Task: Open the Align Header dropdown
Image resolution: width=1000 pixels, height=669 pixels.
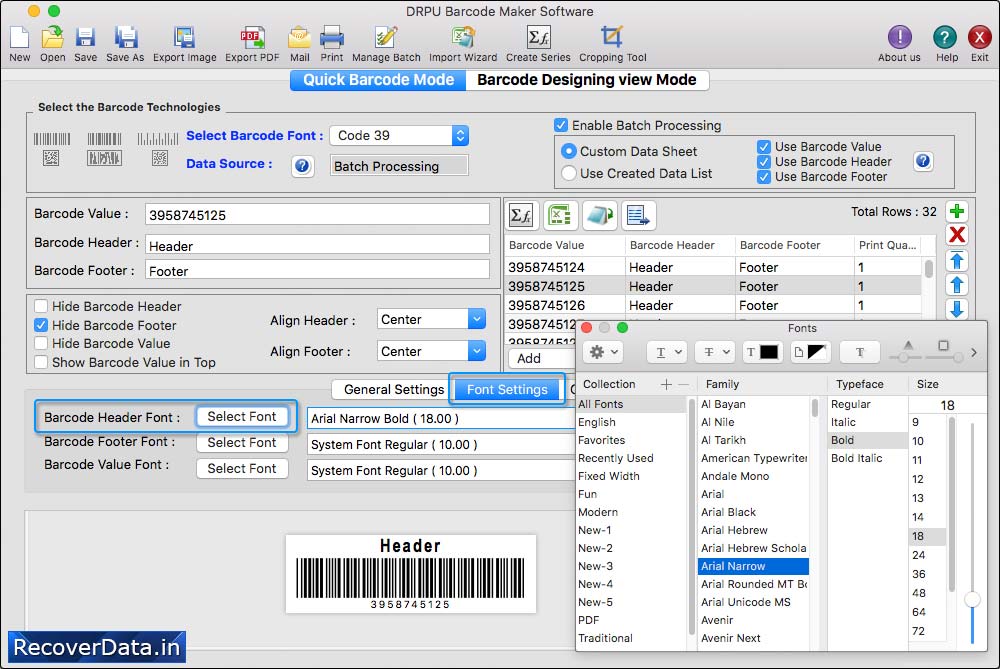Action: (x=431, y=319)
